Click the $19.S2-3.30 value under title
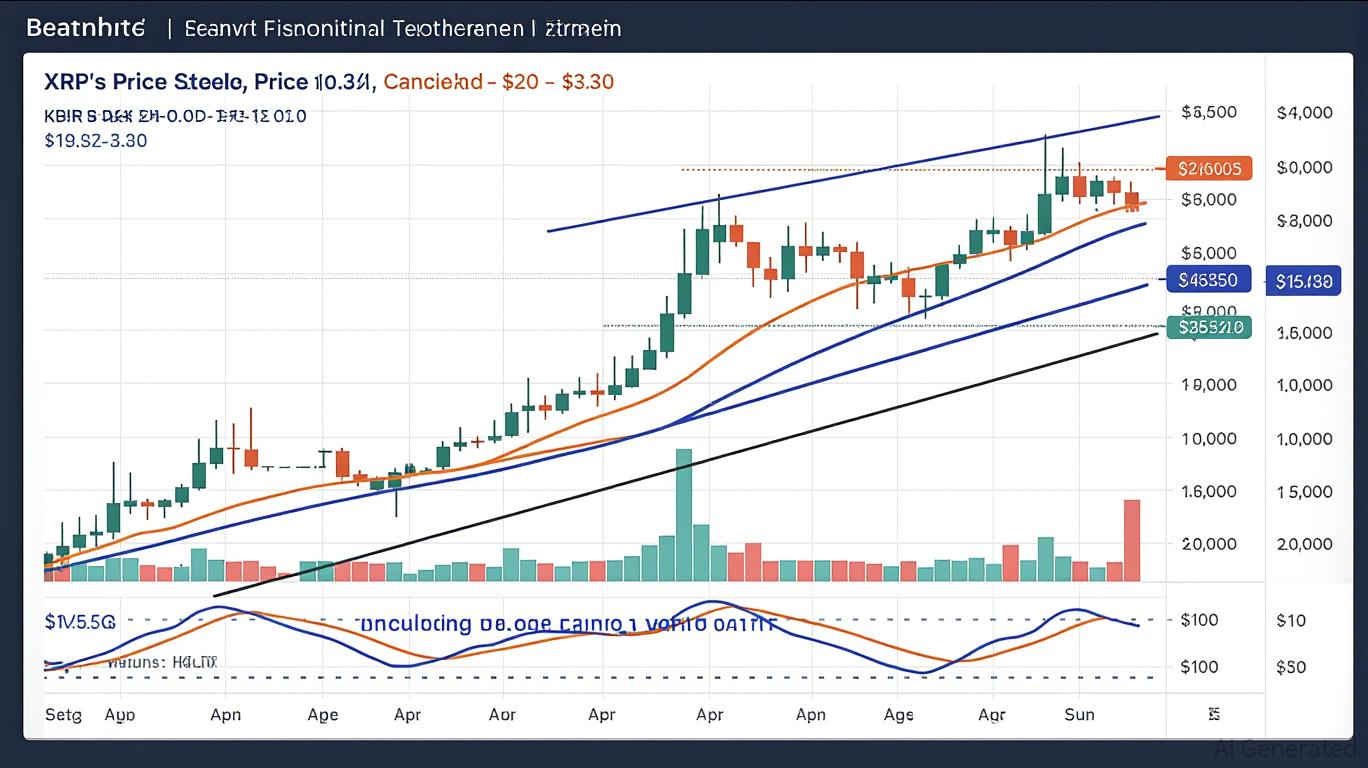Viewport: 1368px width, 768px height. point(96,141)
